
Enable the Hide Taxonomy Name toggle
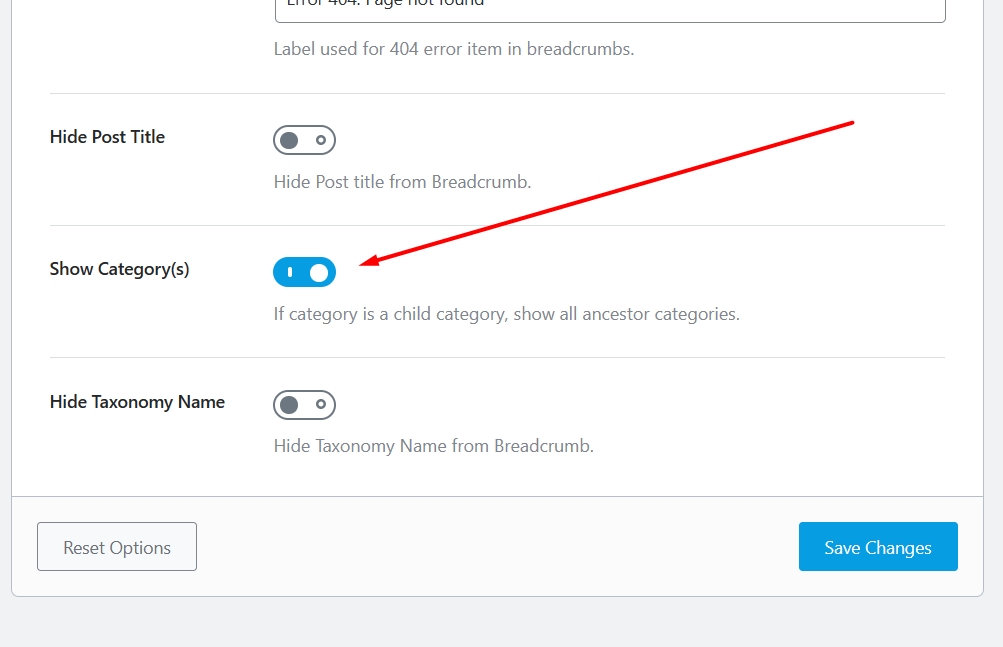[x=304, y=405]
